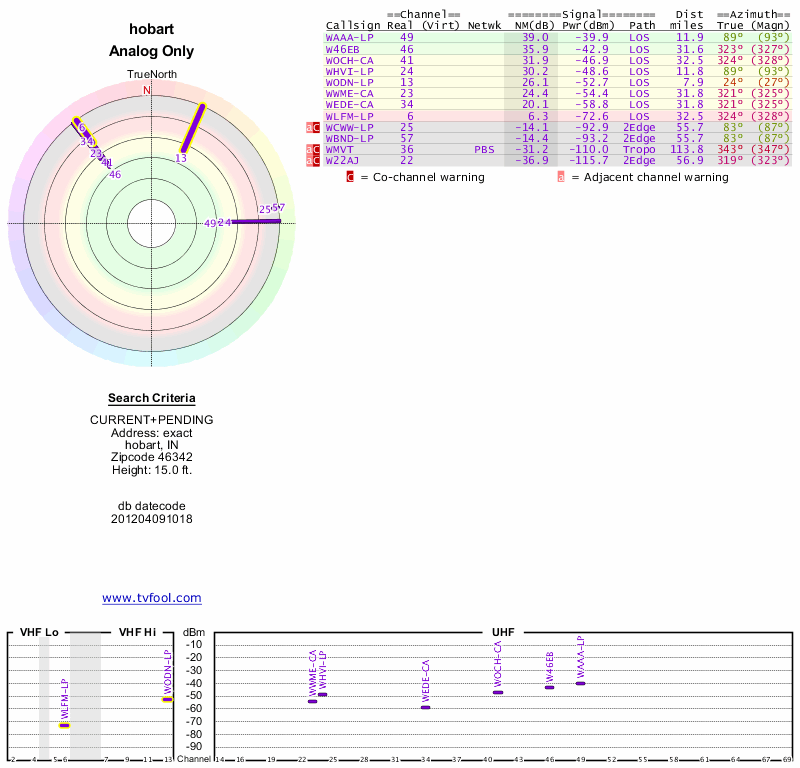Click the pink Adjacent channel warning legend swatch
The width and height of the screenshot is (800, 768).
561,177
